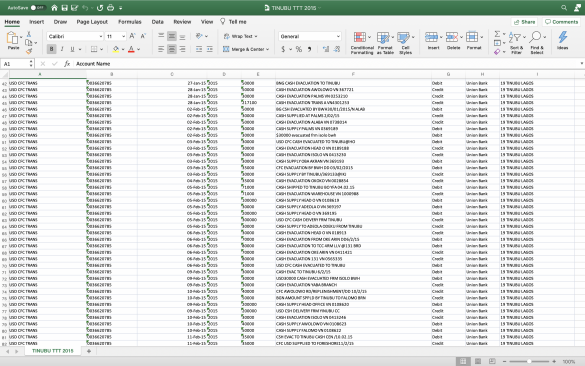
Task: Open the Format as Table gallery
Action: point(383,37)
